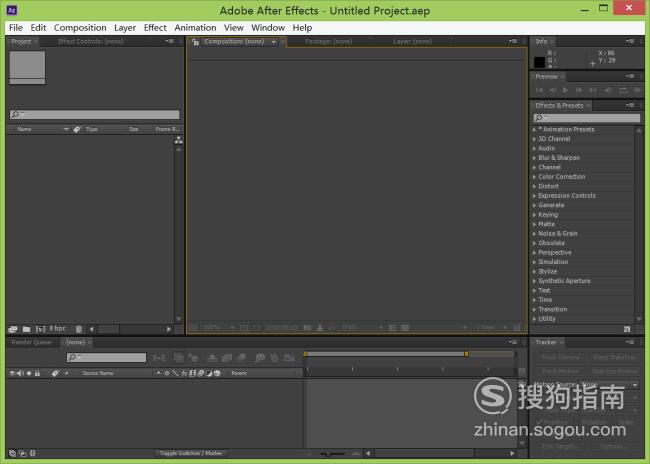
Task: Switch to the Render Queue tab
Action: click(x=31, y=342)
